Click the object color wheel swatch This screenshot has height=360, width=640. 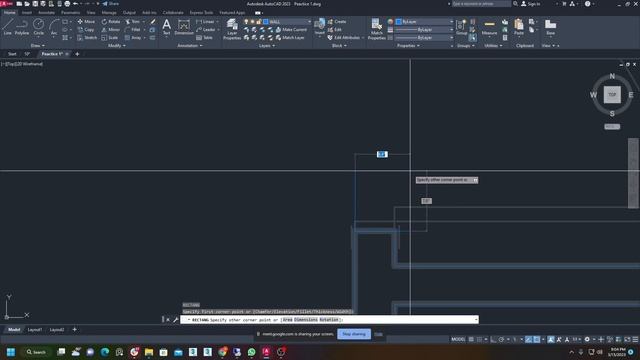pos(390,22)
